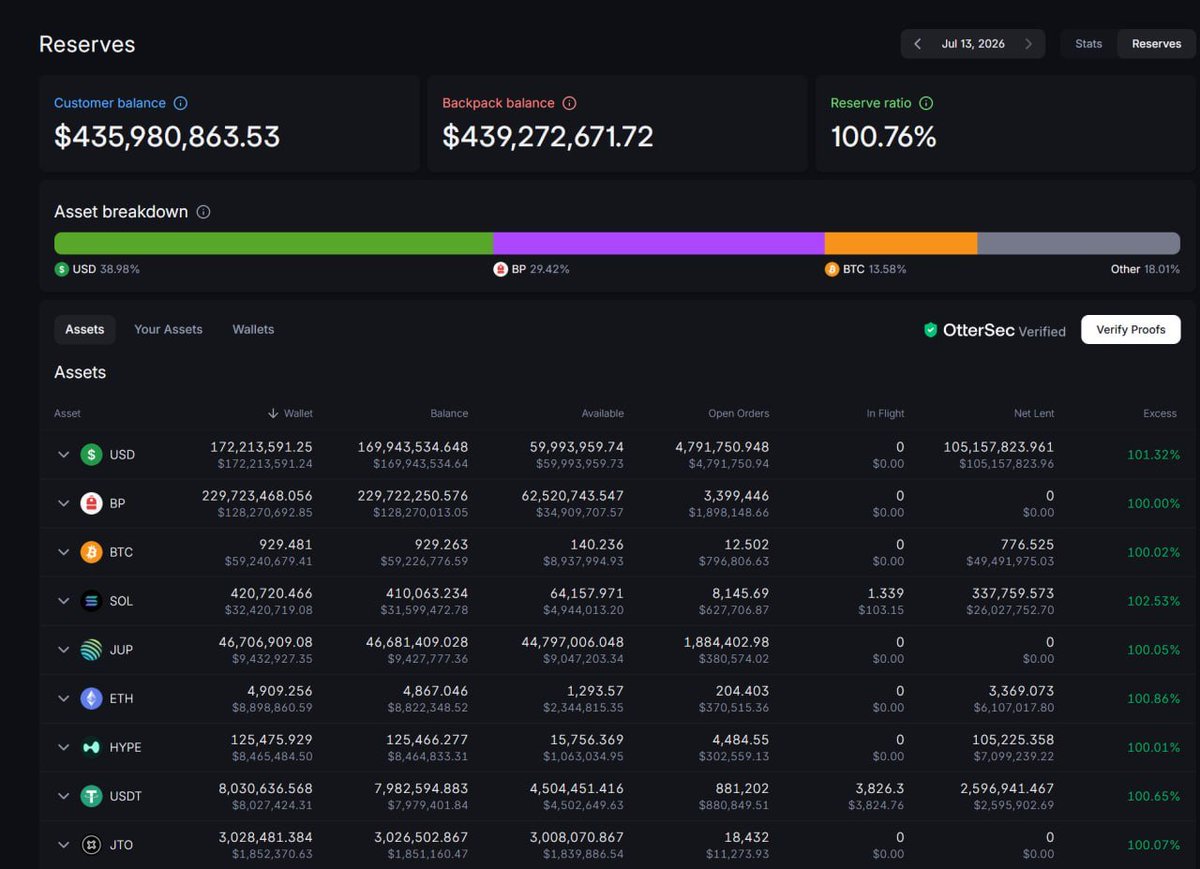Click the Backpack balance info icon
Screen dimensions: 1200x869
(569, 103)
